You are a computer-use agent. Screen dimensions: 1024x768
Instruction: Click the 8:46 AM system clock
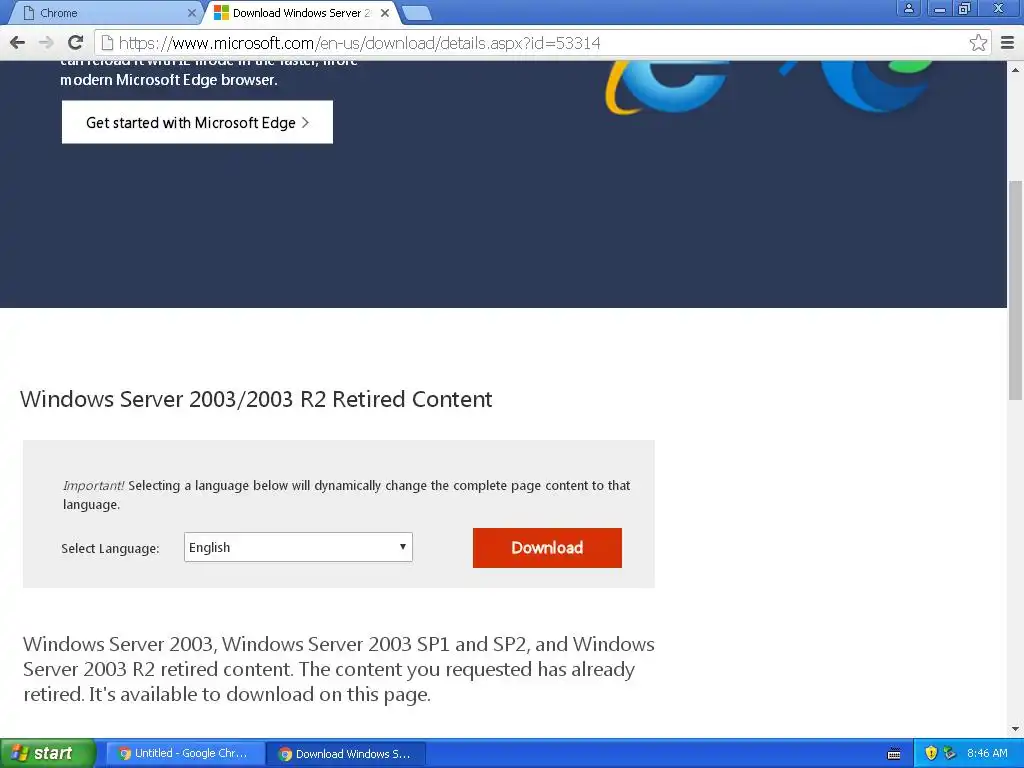pos(987,753)
